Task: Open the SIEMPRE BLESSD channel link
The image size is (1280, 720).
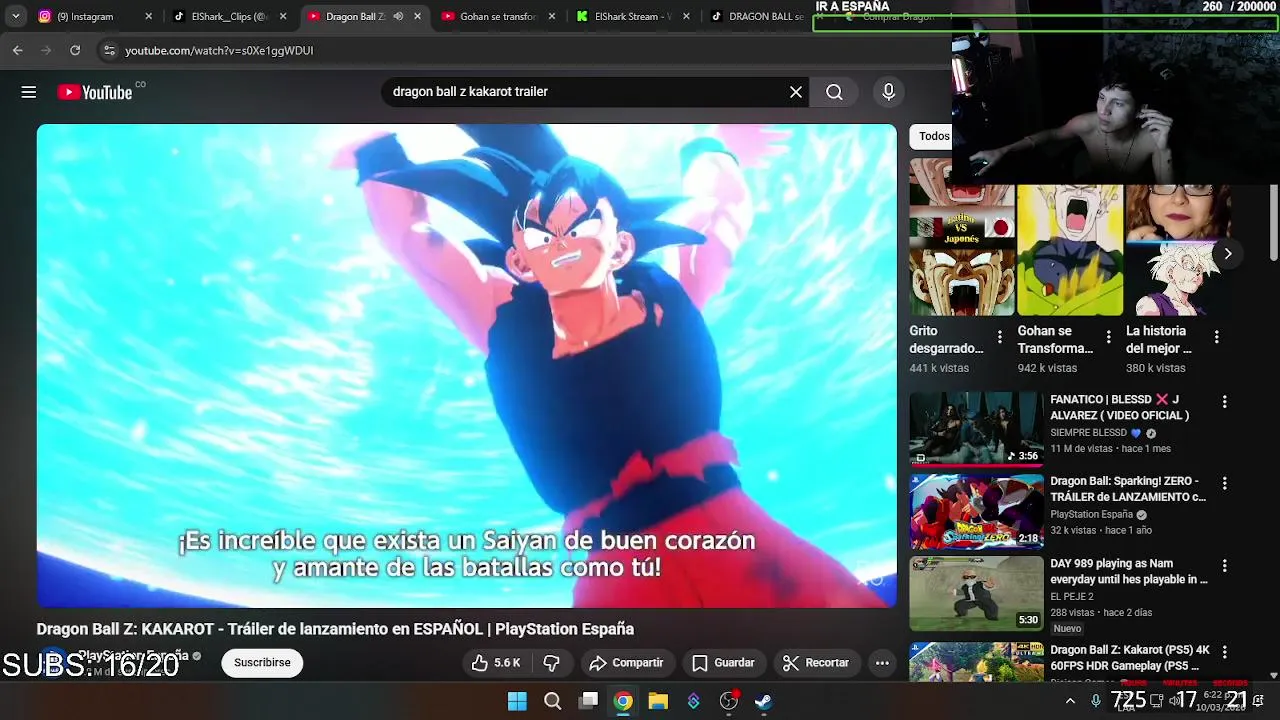Action: pos(1088,433)
